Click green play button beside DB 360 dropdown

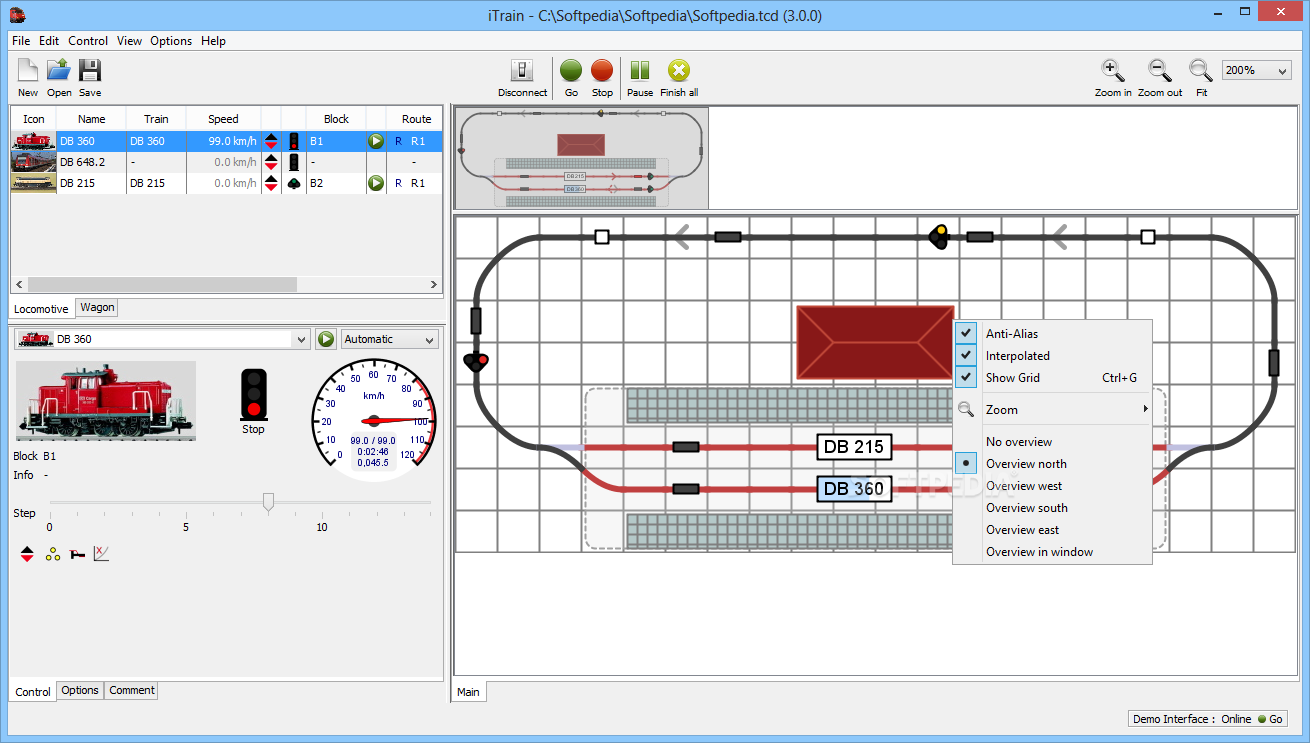tap(326, 339)
